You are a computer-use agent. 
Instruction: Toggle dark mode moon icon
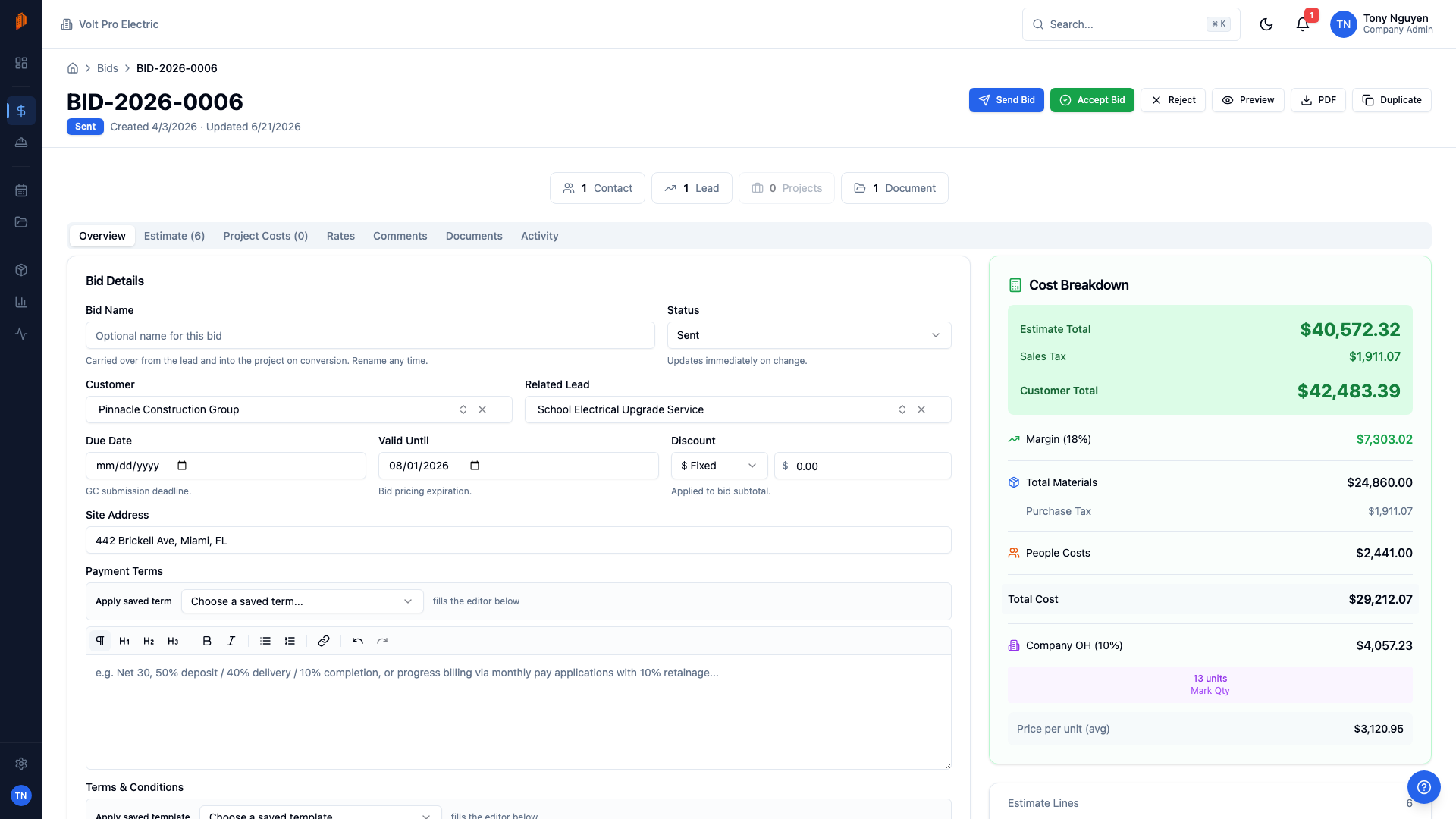tap(1266, 24)
